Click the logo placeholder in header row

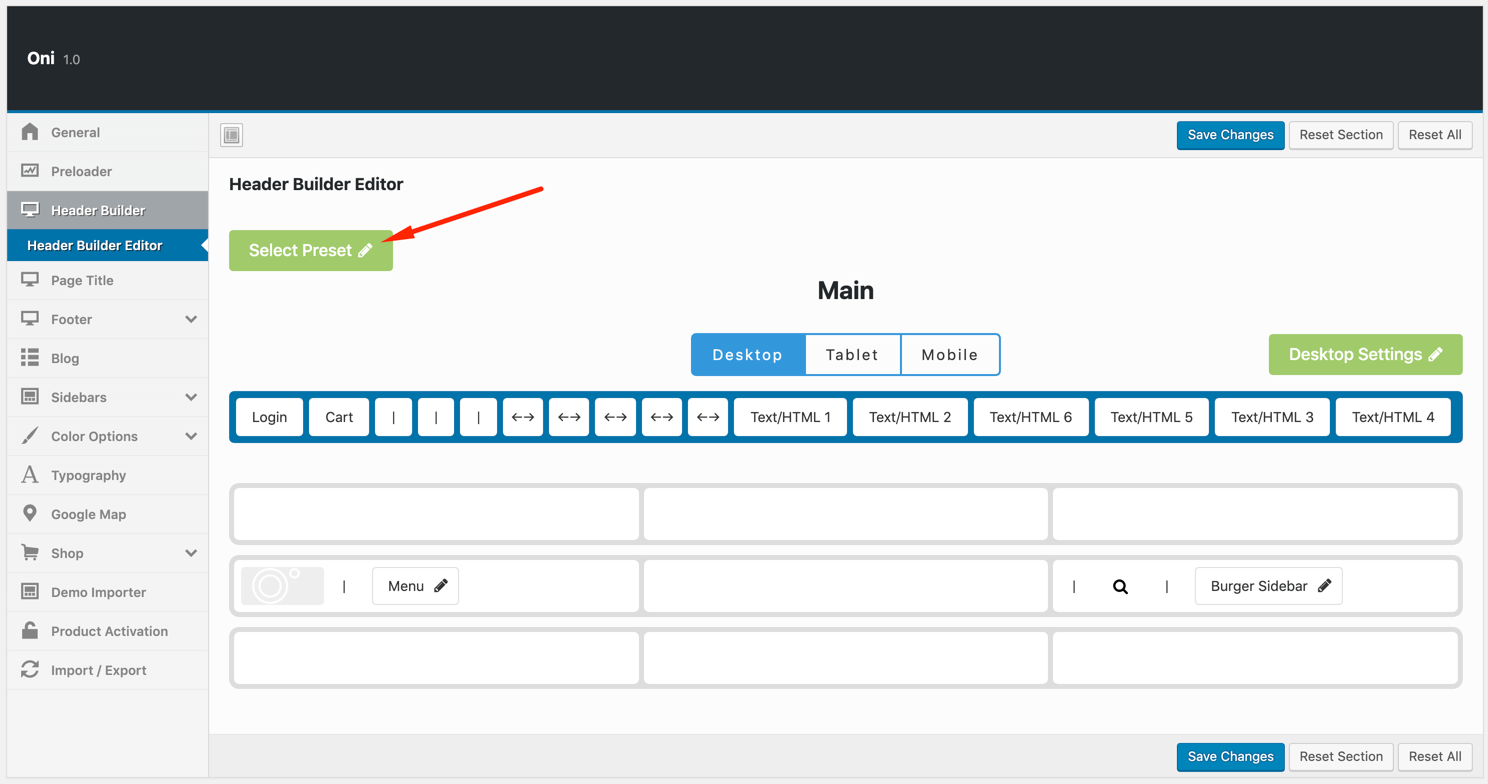[x=282, y=586]
